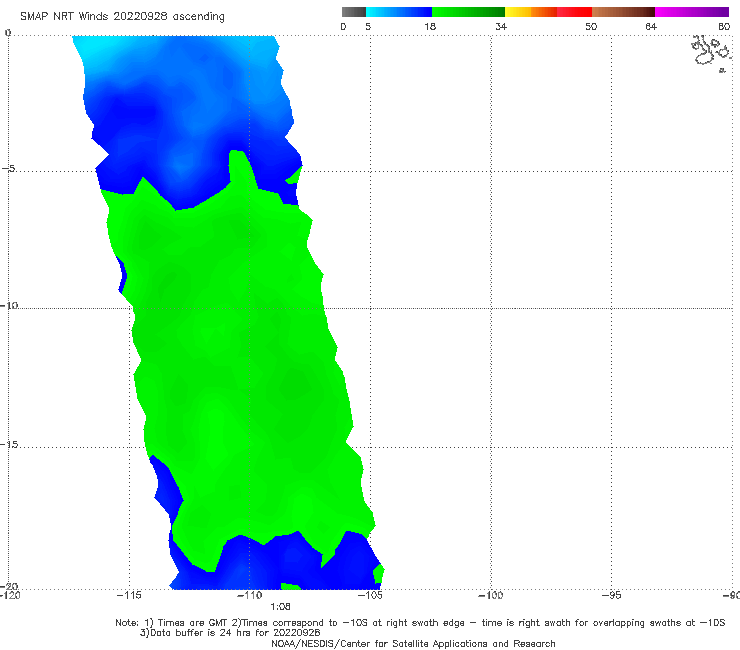Click the longitude label '-100'
The width and height of the screenshot is (740, 650).
pyautogui.click(x=490, y=595)
